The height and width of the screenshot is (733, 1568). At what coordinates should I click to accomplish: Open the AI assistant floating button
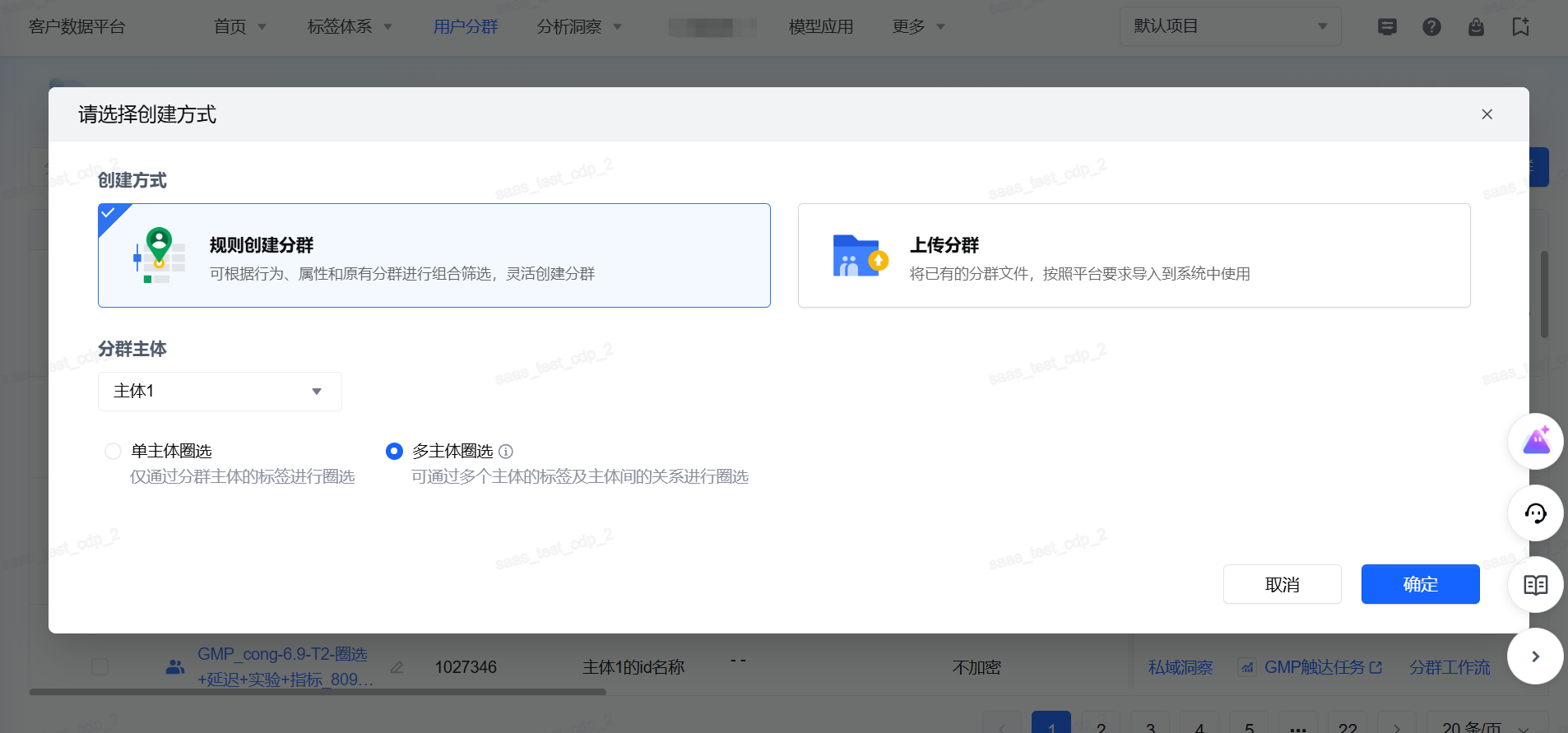(x=1535, y=442)
